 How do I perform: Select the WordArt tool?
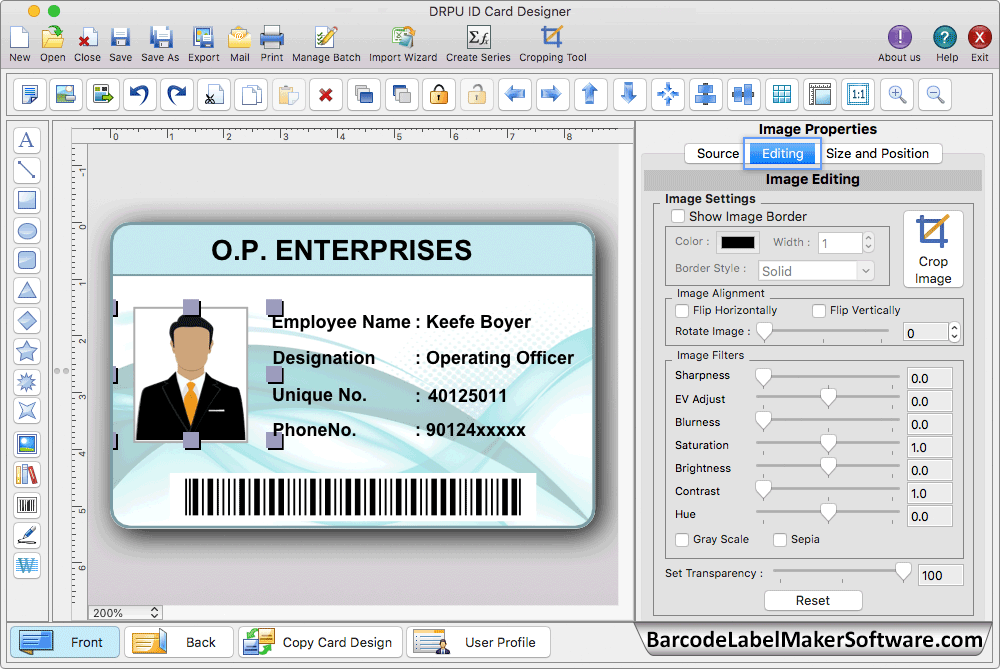coord(27,566)
